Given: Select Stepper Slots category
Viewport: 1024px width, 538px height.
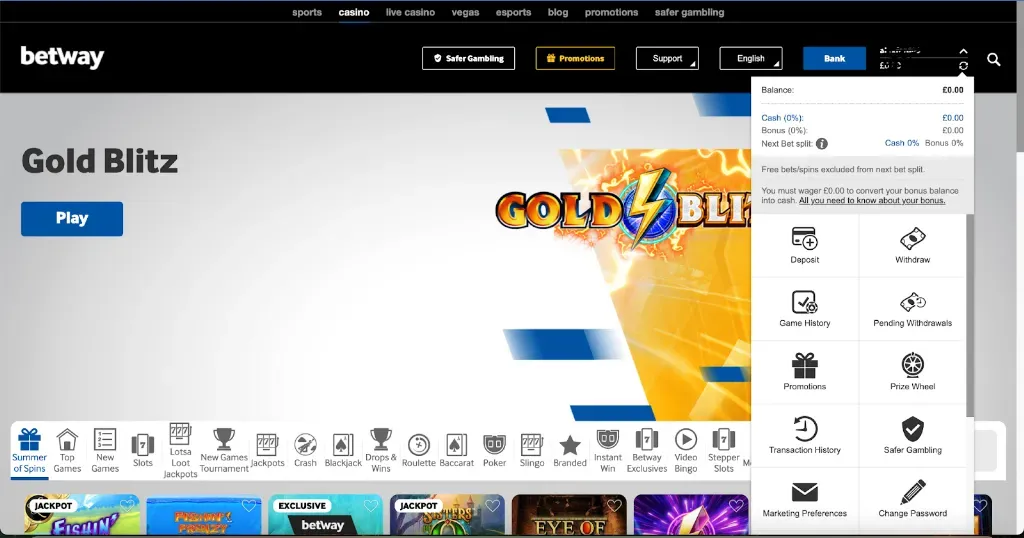Looking at the screenshot, I should (724, 451).
